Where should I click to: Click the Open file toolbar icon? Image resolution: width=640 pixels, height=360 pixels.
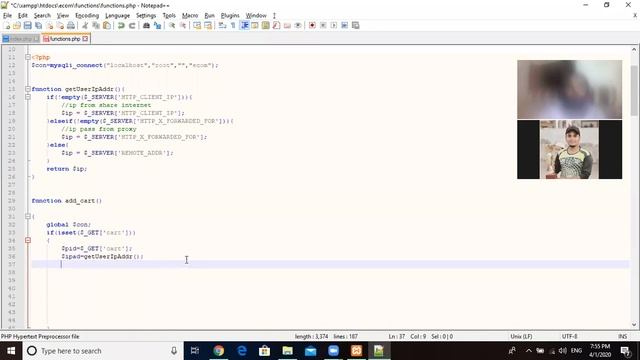click(x=17, y=25)
